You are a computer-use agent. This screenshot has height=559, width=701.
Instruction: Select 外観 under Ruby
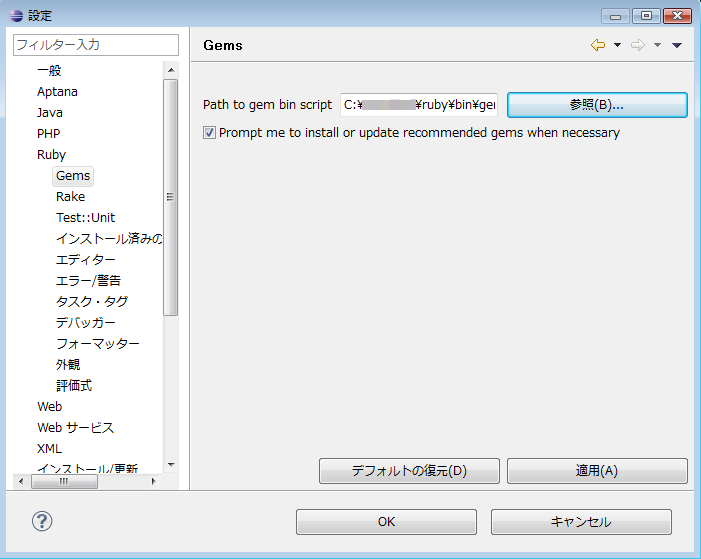pos(68,365)
